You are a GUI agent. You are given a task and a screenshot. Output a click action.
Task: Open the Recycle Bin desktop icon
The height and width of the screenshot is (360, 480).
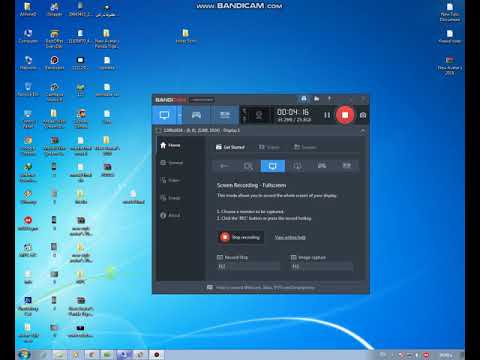pyautogui.click(x=28, y=90)
